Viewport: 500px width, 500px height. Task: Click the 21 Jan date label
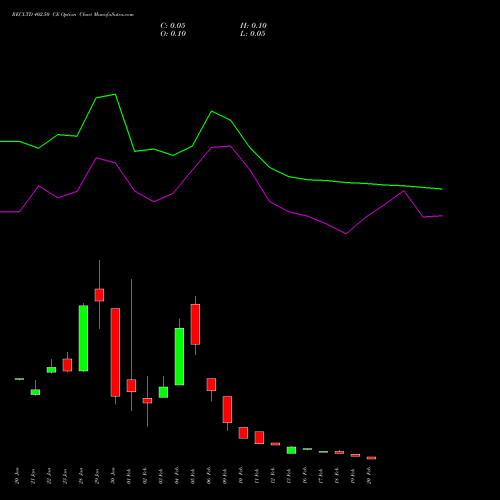(33, 476)
